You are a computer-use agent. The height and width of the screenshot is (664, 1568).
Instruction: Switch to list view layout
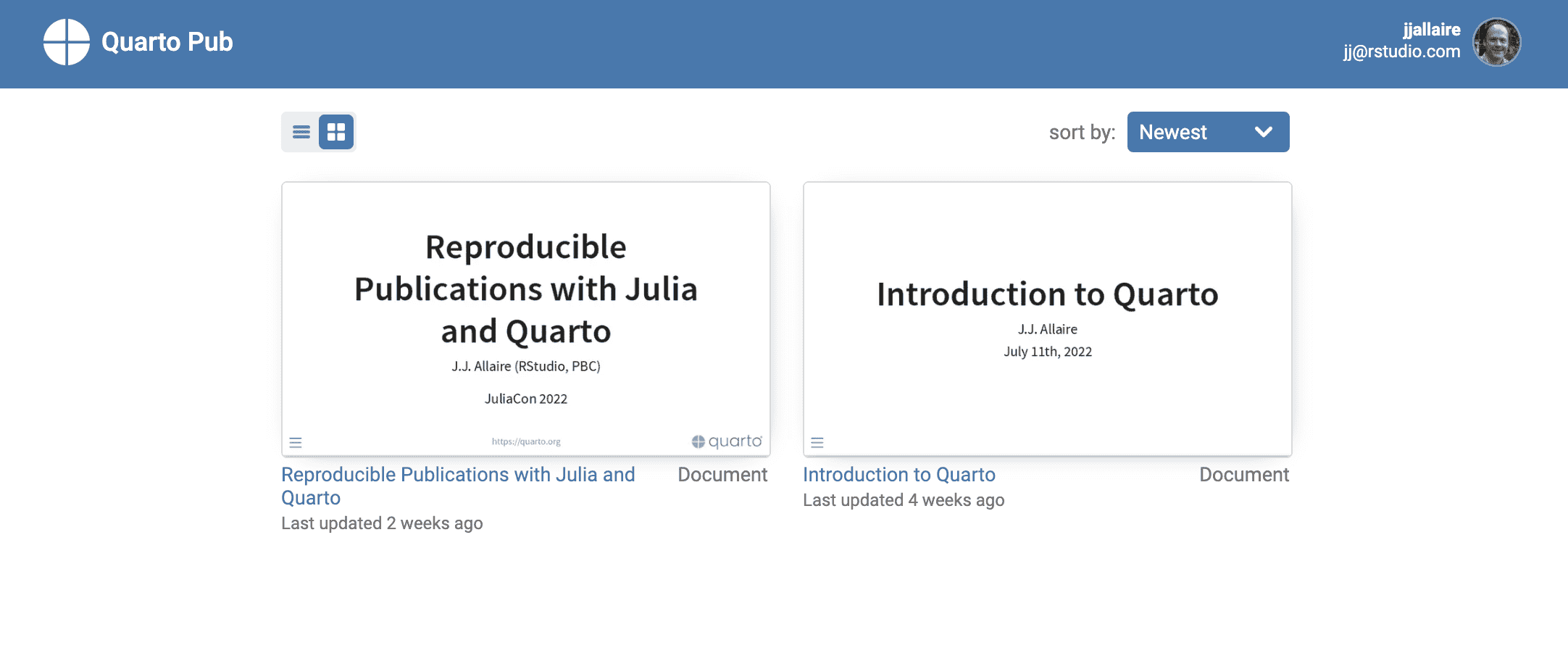point(301,132)
